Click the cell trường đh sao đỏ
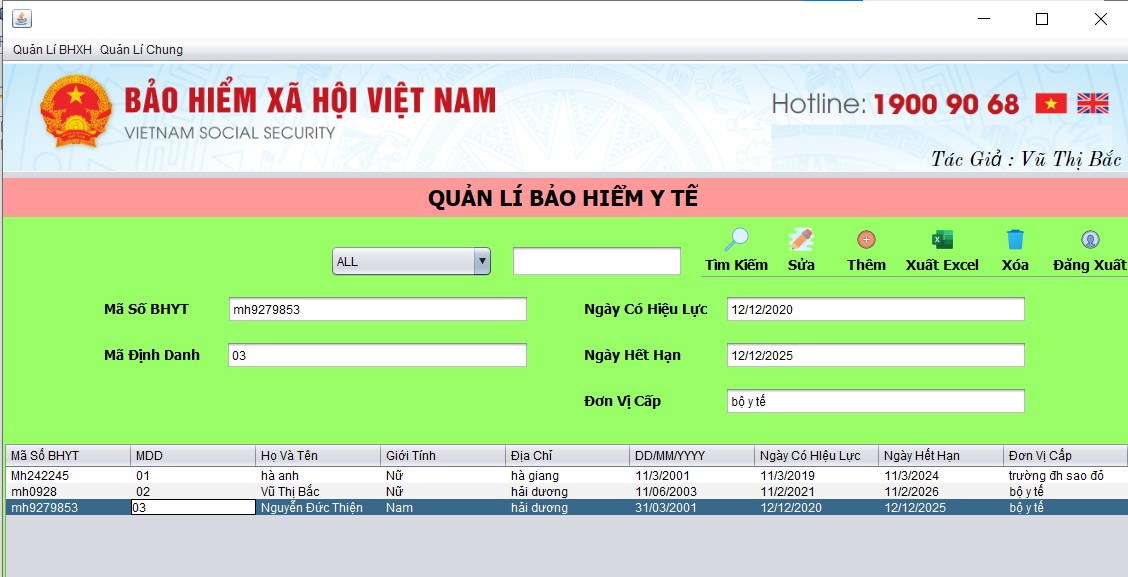 pos(1065,476)
